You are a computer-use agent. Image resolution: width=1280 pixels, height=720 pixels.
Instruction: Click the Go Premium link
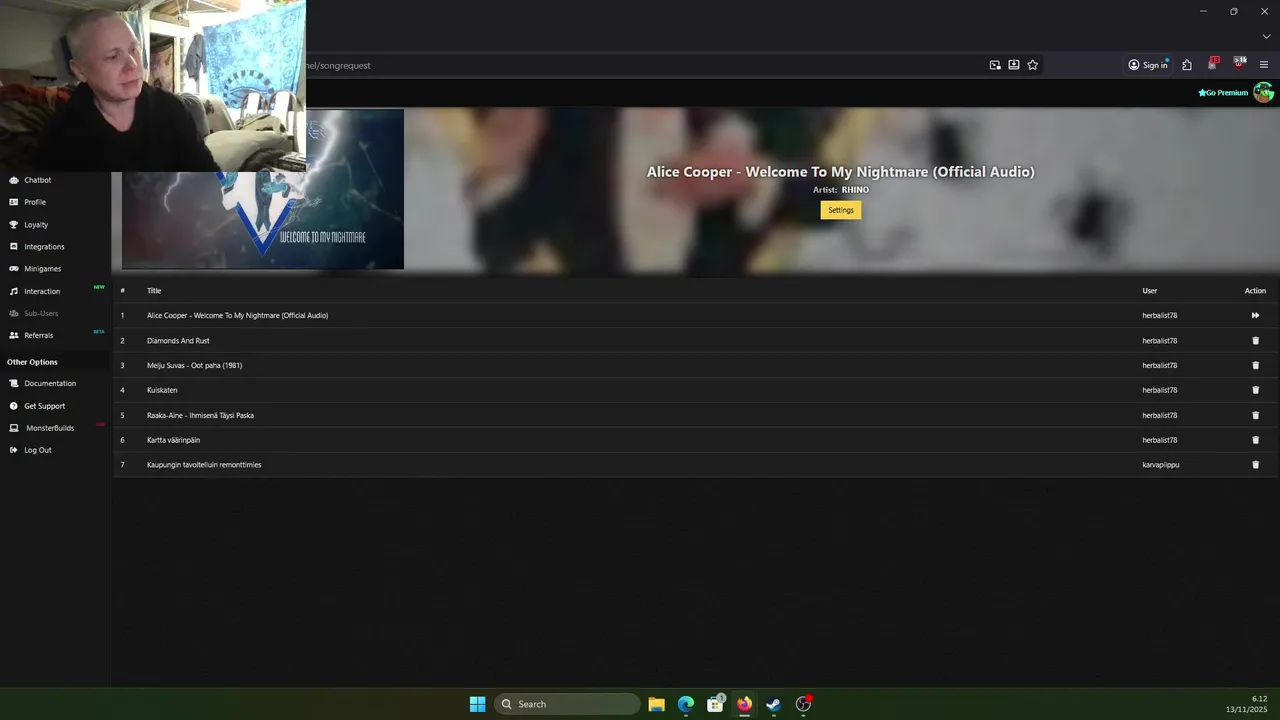pos(1223,93)
